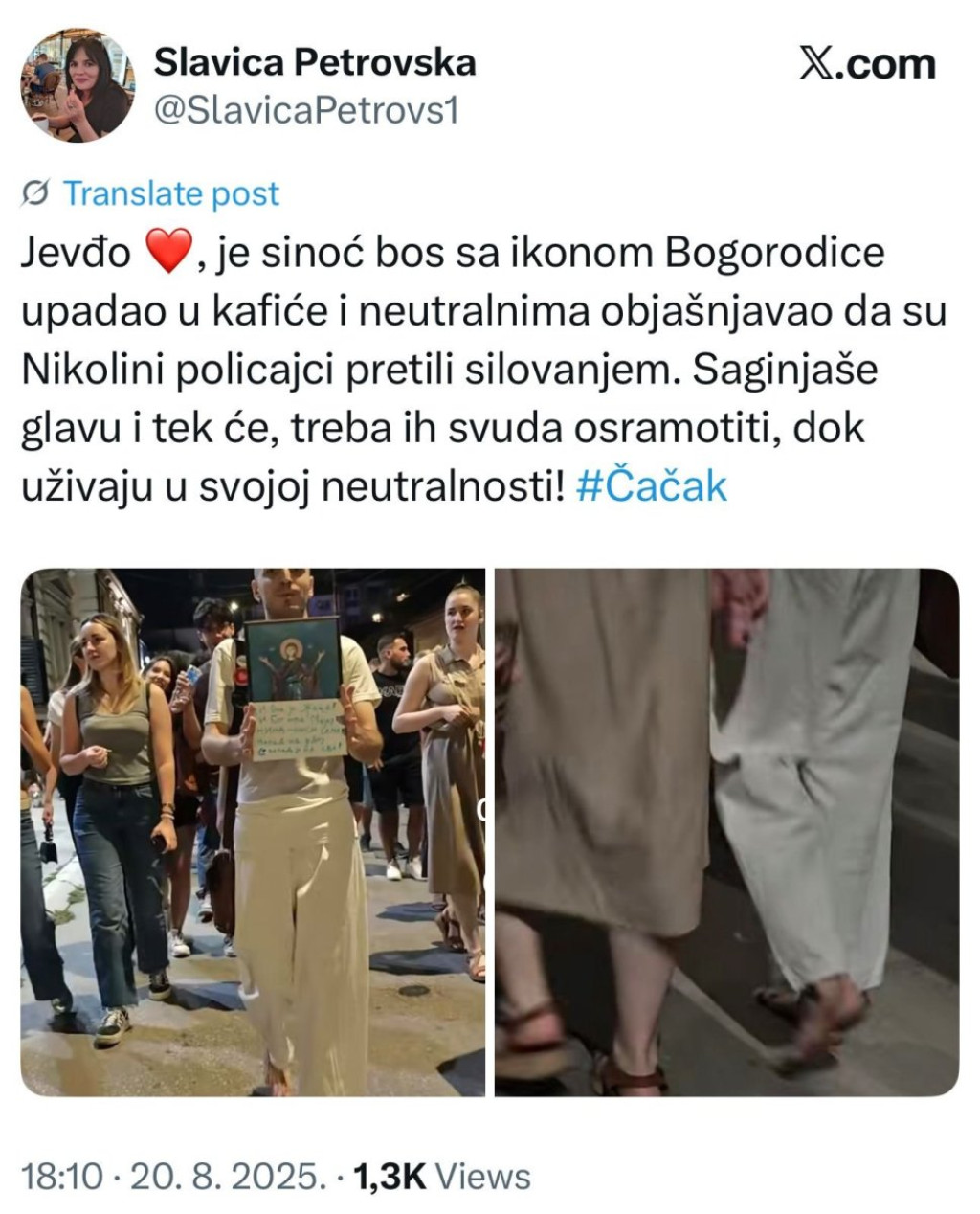
Task: View the 1,3K Views count
Action: click(442, 1176)
